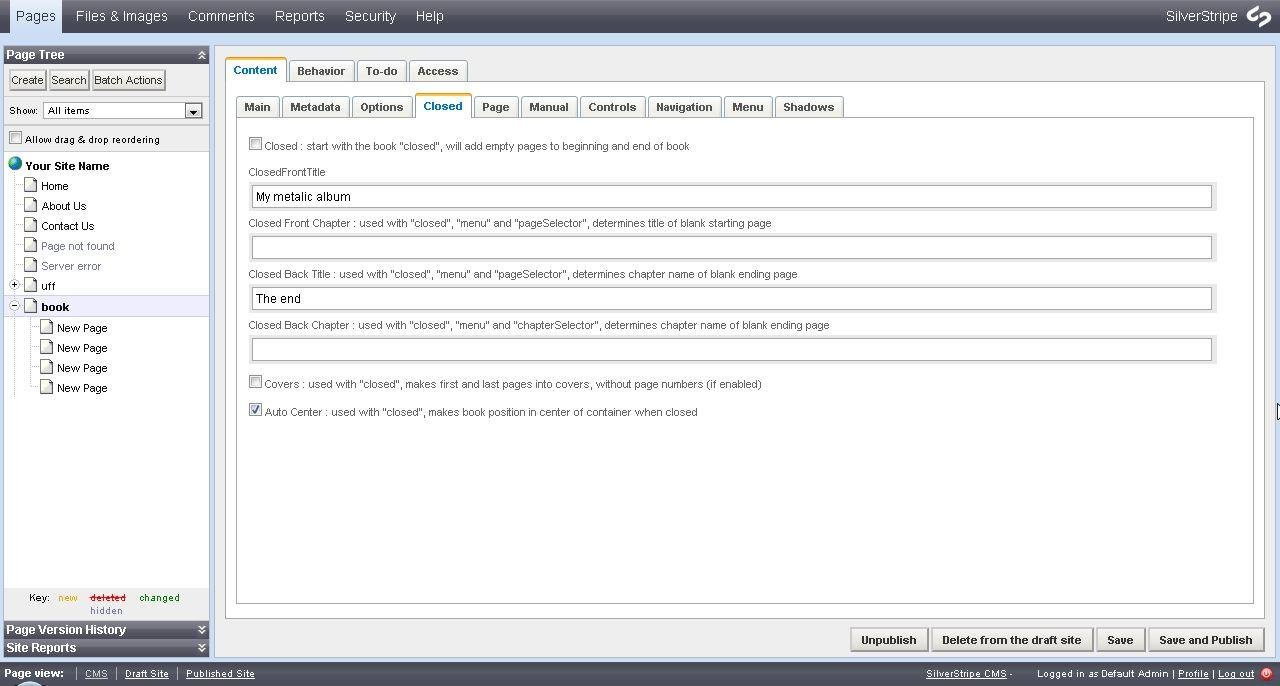Open the Show All items dropdown
1280x686 pixels.
(192, 110)
